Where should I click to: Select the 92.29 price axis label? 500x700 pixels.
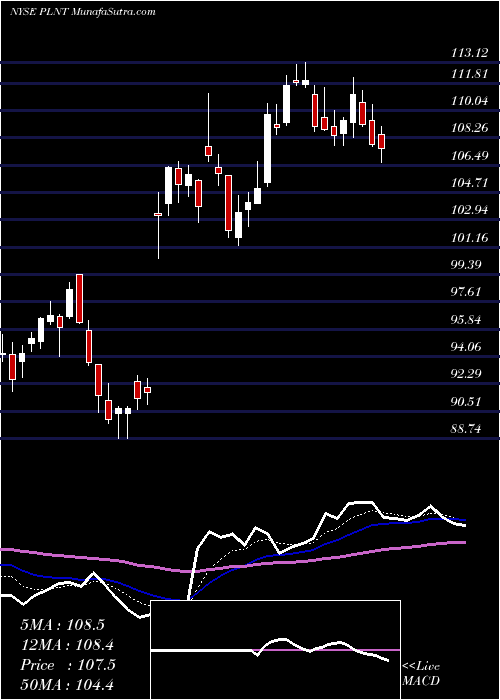466,374
